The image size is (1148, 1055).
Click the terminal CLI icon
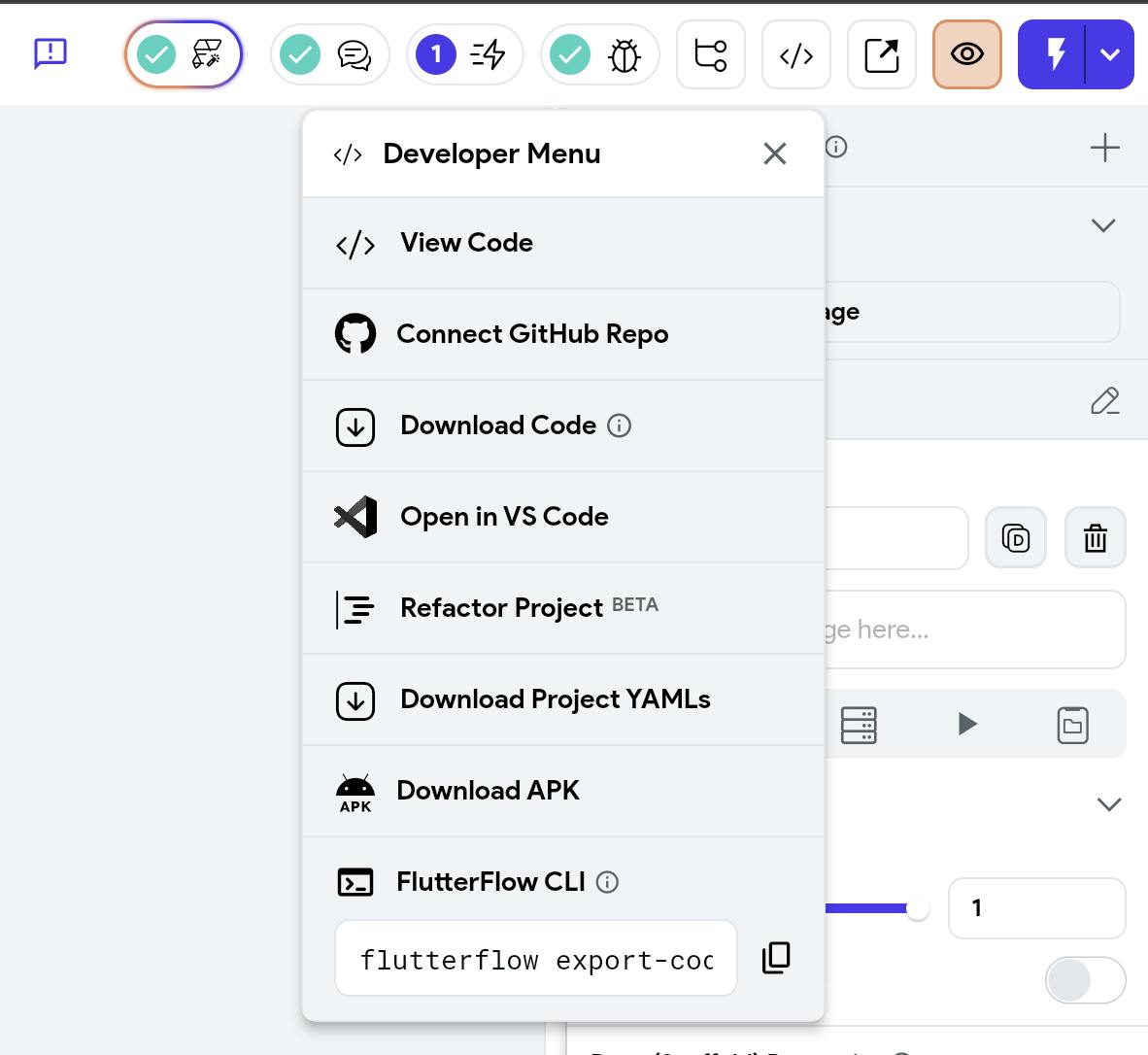point(355,882)
